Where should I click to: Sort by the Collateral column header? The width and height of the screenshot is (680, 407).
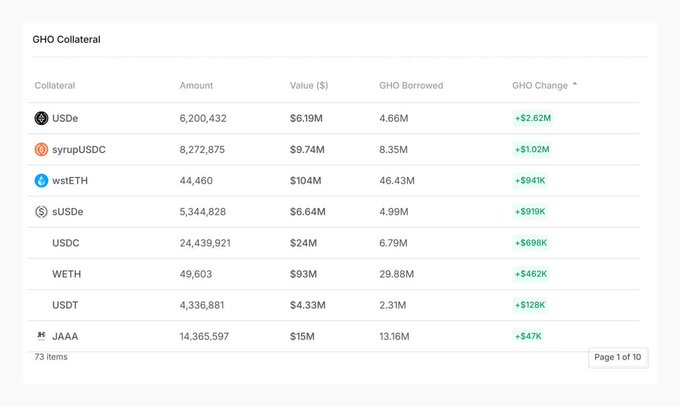[55, 85]
